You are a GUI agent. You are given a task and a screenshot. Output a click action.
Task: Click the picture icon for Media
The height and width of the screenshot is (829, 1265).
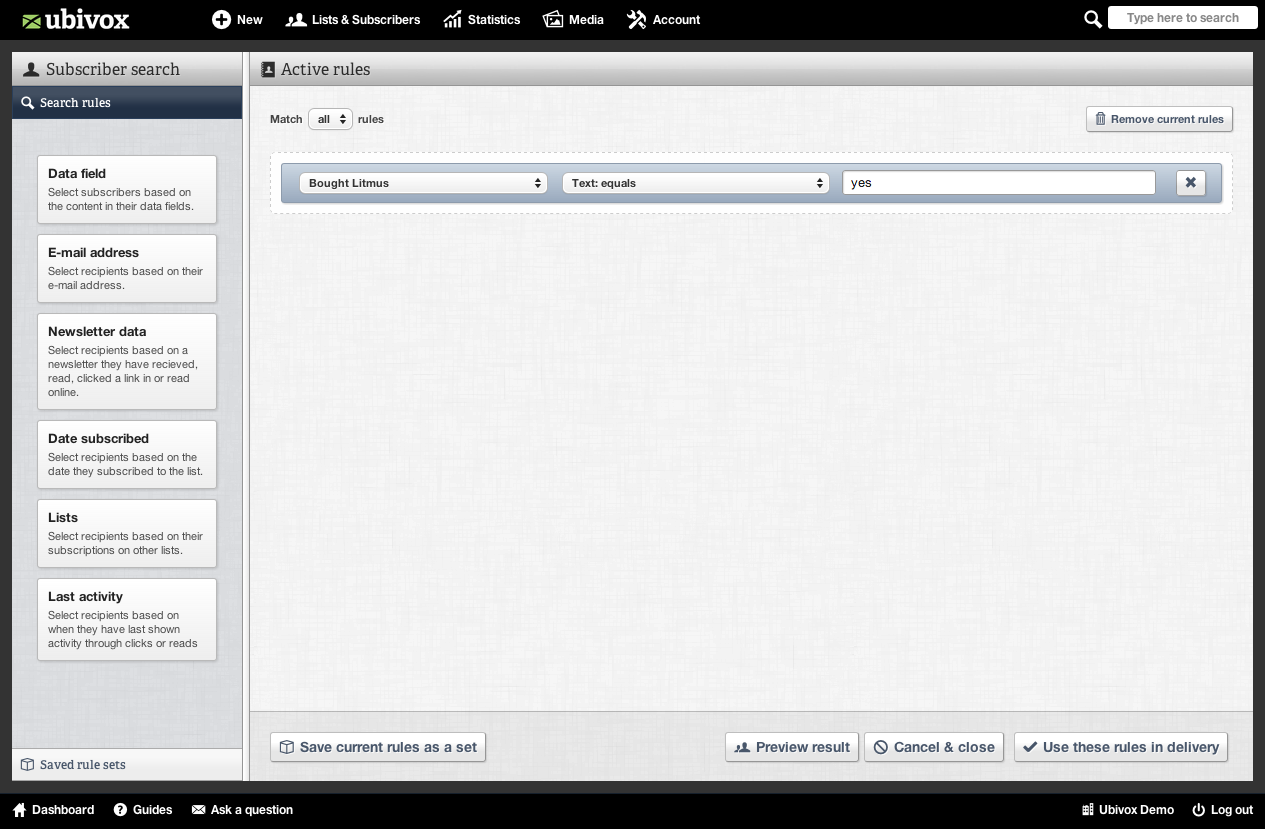[553, 19]
